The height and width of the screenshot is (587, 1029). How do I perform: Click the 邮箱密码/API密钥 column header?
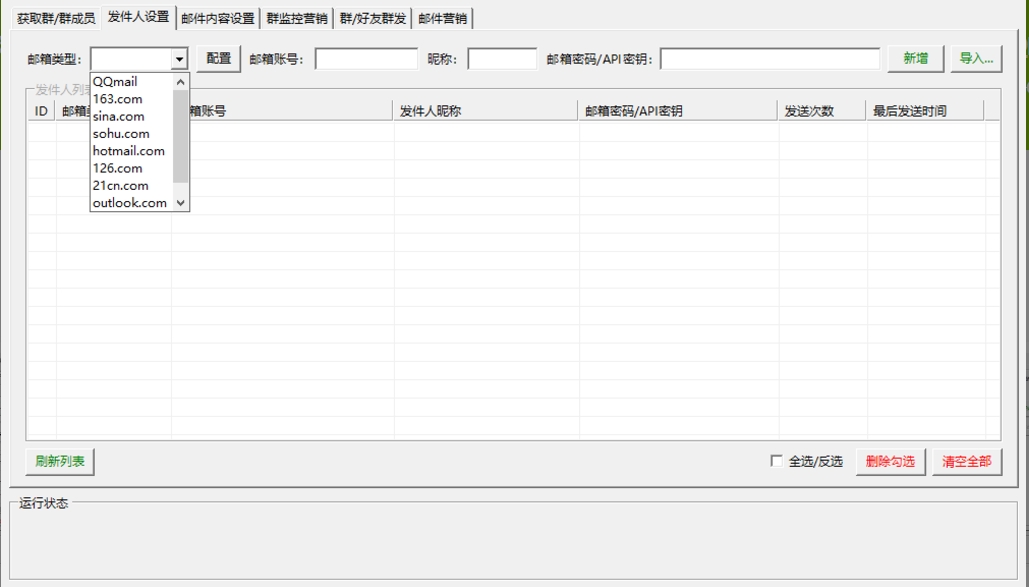[678, 111]
